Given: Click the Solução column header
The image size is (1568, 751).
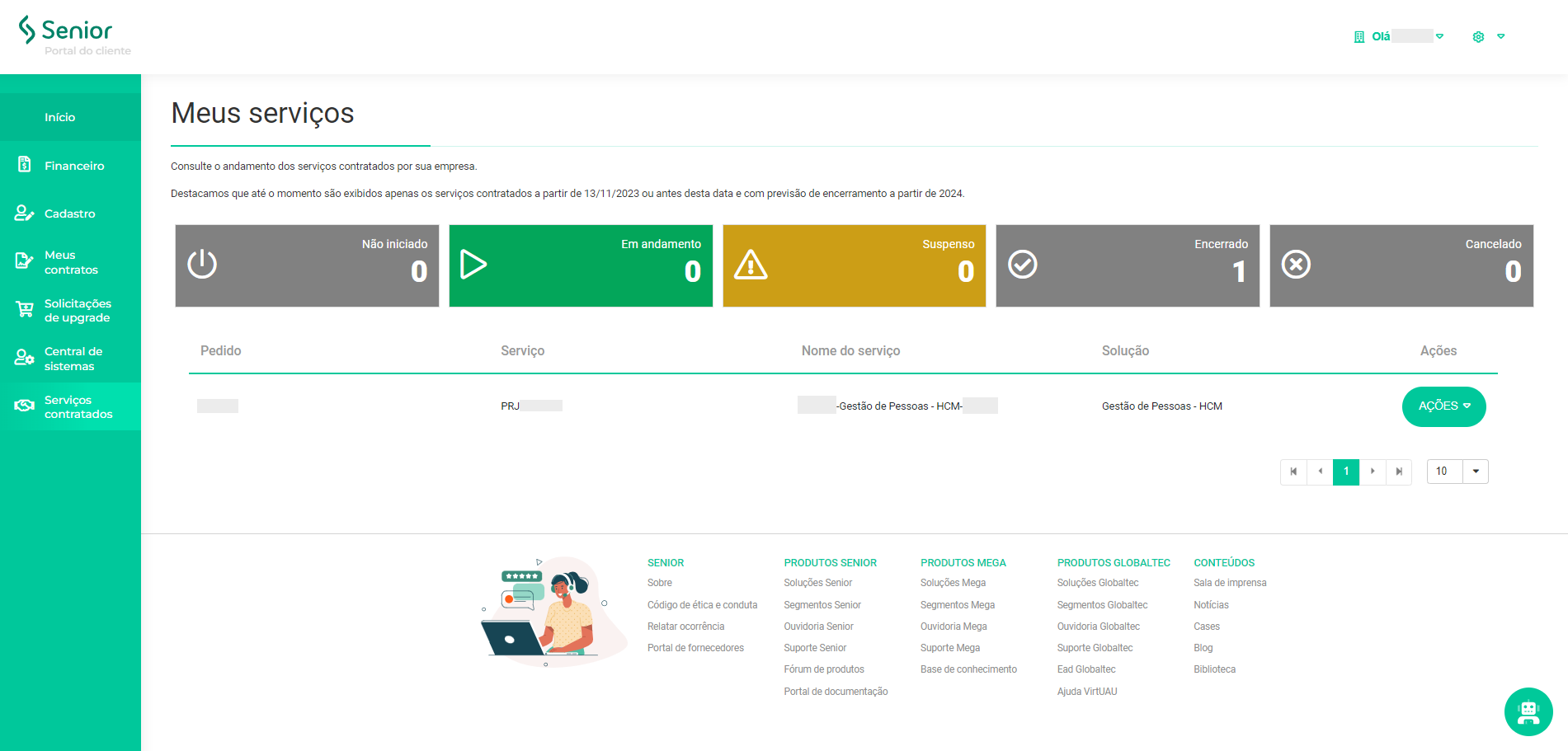Looking at the screenshot, I should pos(1125,351).
